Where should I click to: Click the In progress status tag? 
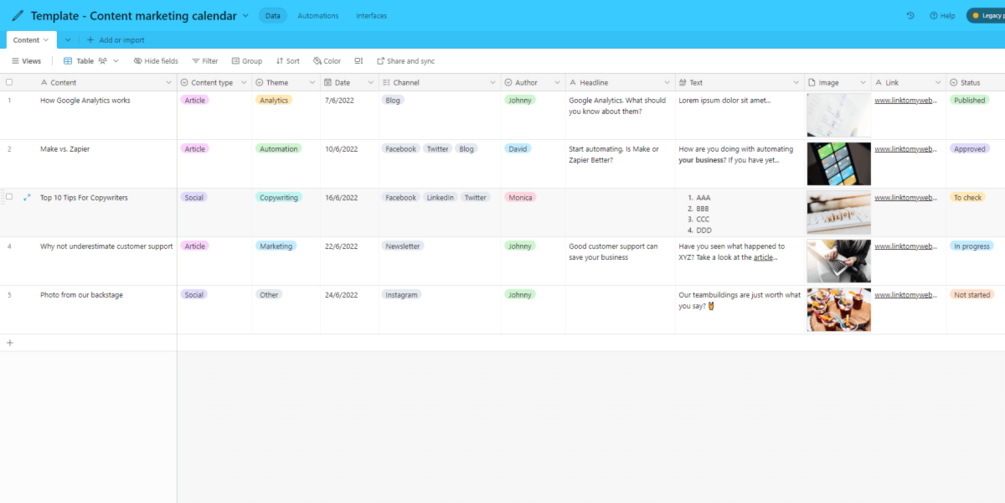(971, 246)
